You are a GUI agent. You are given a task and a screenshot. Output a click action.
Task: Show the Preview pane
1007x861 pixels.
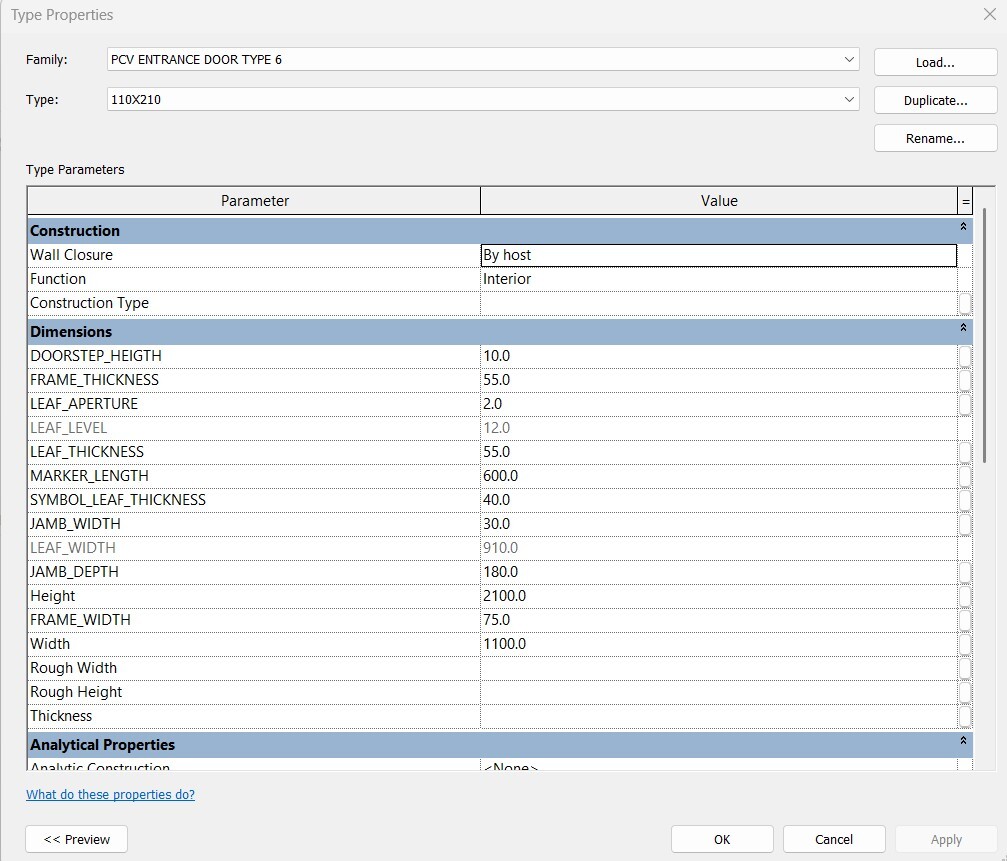point(77,839)
